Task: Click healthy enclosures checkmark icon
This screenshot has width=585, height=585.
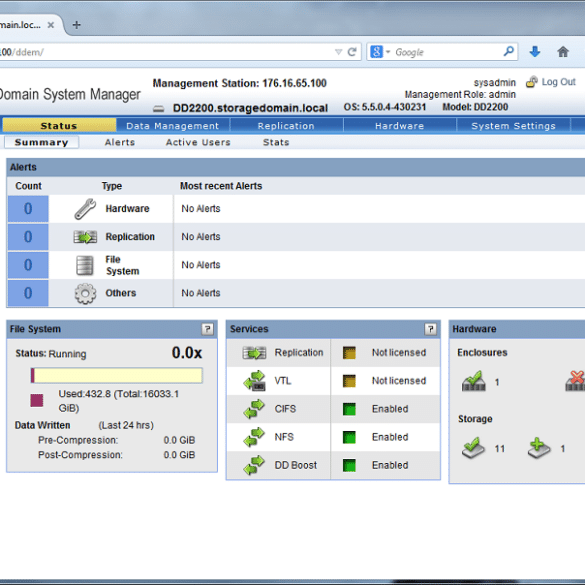Action: tap(474, 381)
